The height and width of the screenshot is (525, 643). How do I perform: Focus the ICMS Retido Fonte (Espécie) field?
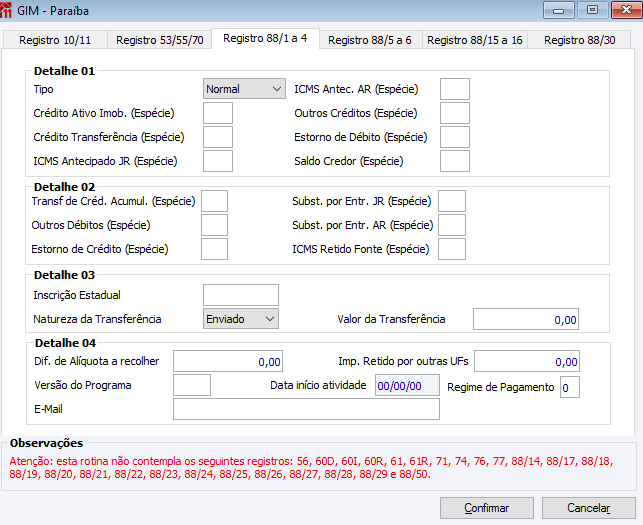452,249
